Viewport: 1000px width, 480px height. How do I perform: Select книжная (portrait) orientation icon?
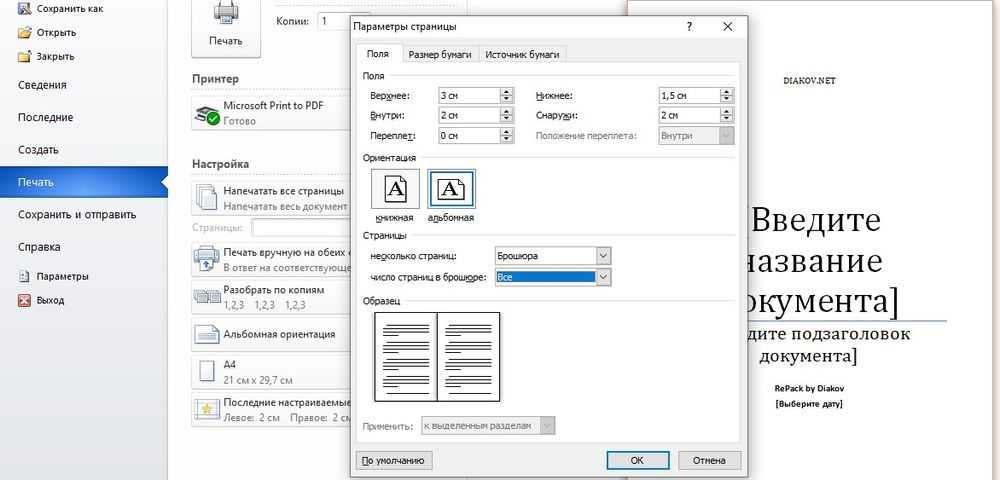[x=395, y=188]
